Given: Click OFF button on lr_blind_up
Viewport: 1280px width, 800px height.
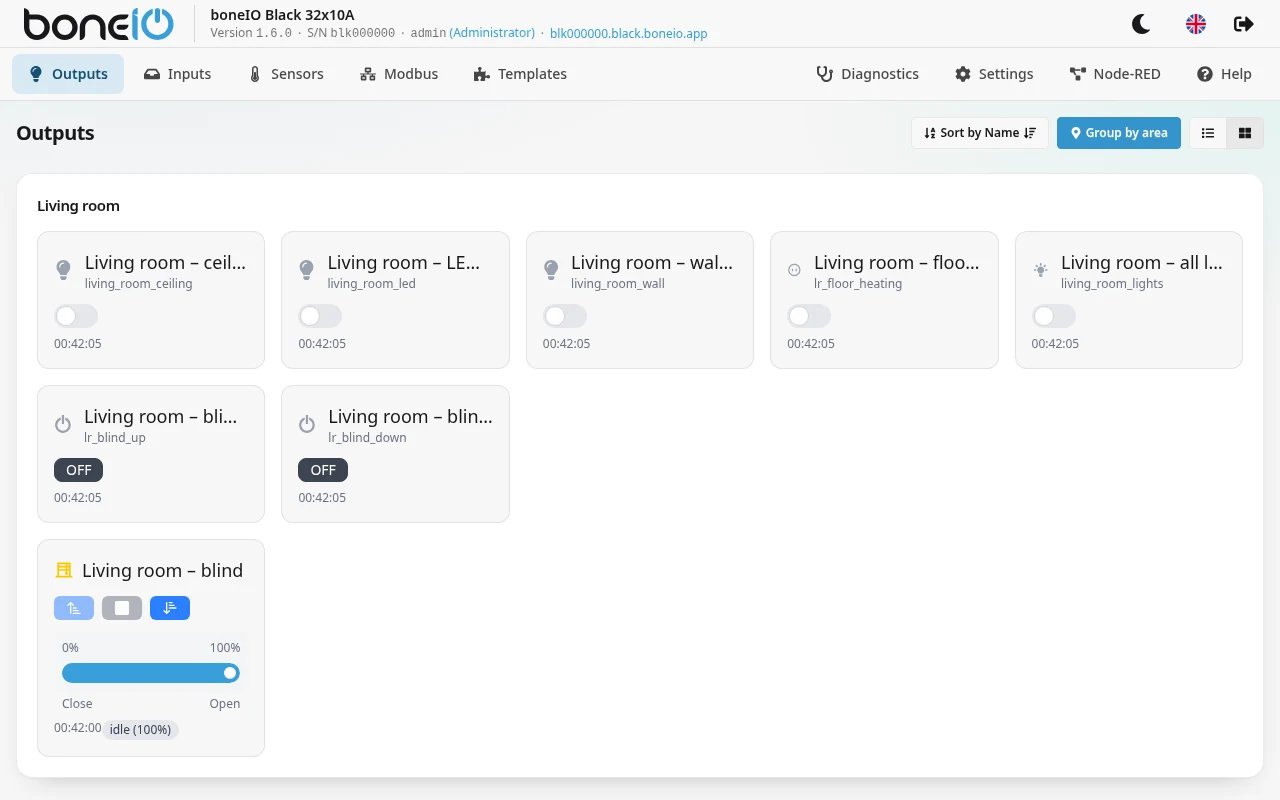Looking at the screenshot, I should click(x=79, y=470).
